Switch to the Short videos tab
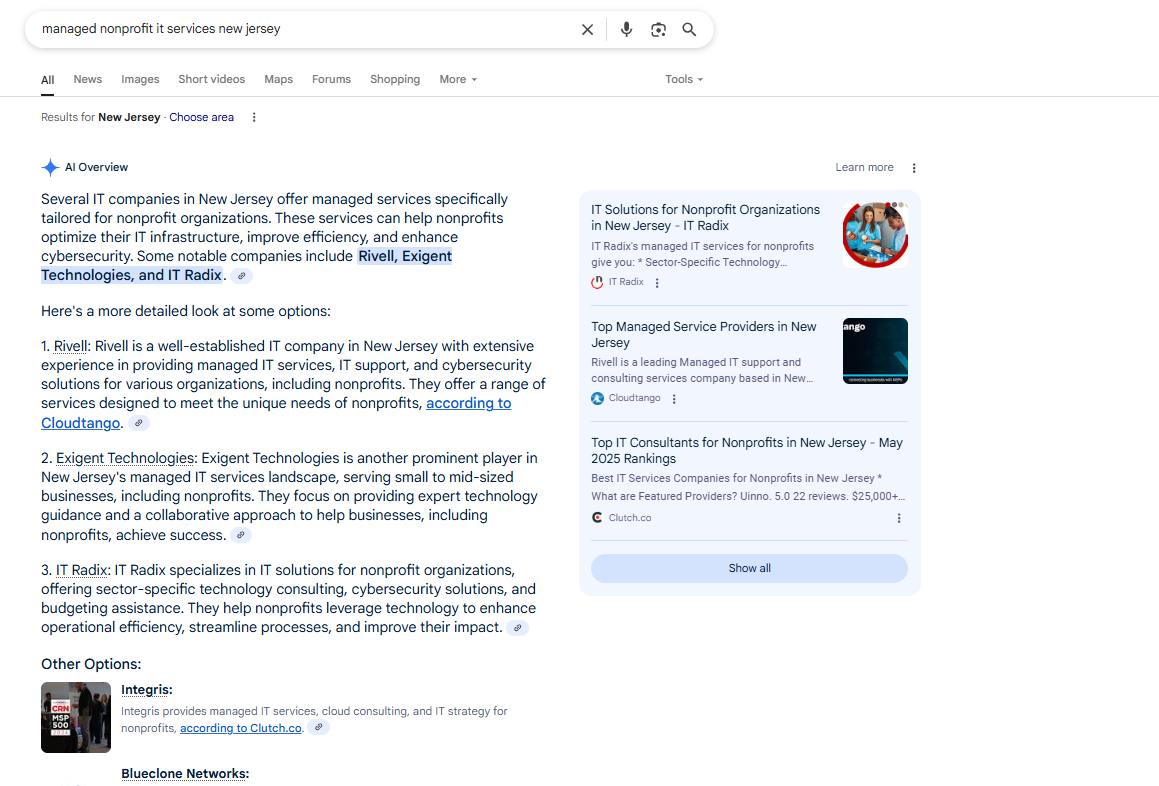1159x786 pixels. tap(211, 79)
